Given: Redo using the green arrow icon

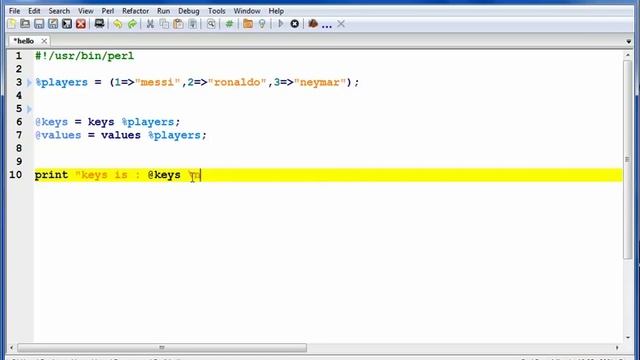Looking at the screenshot, I should point(132,24).
